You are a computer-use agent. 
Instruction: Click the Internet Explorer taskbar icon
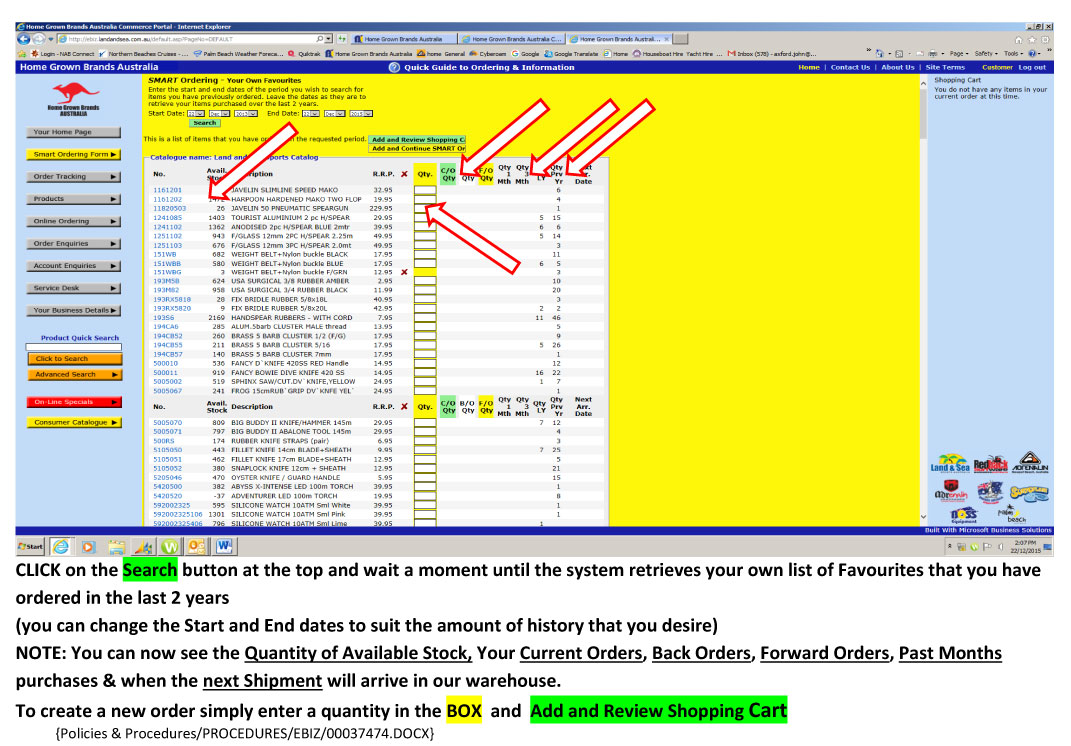[61, 546]
